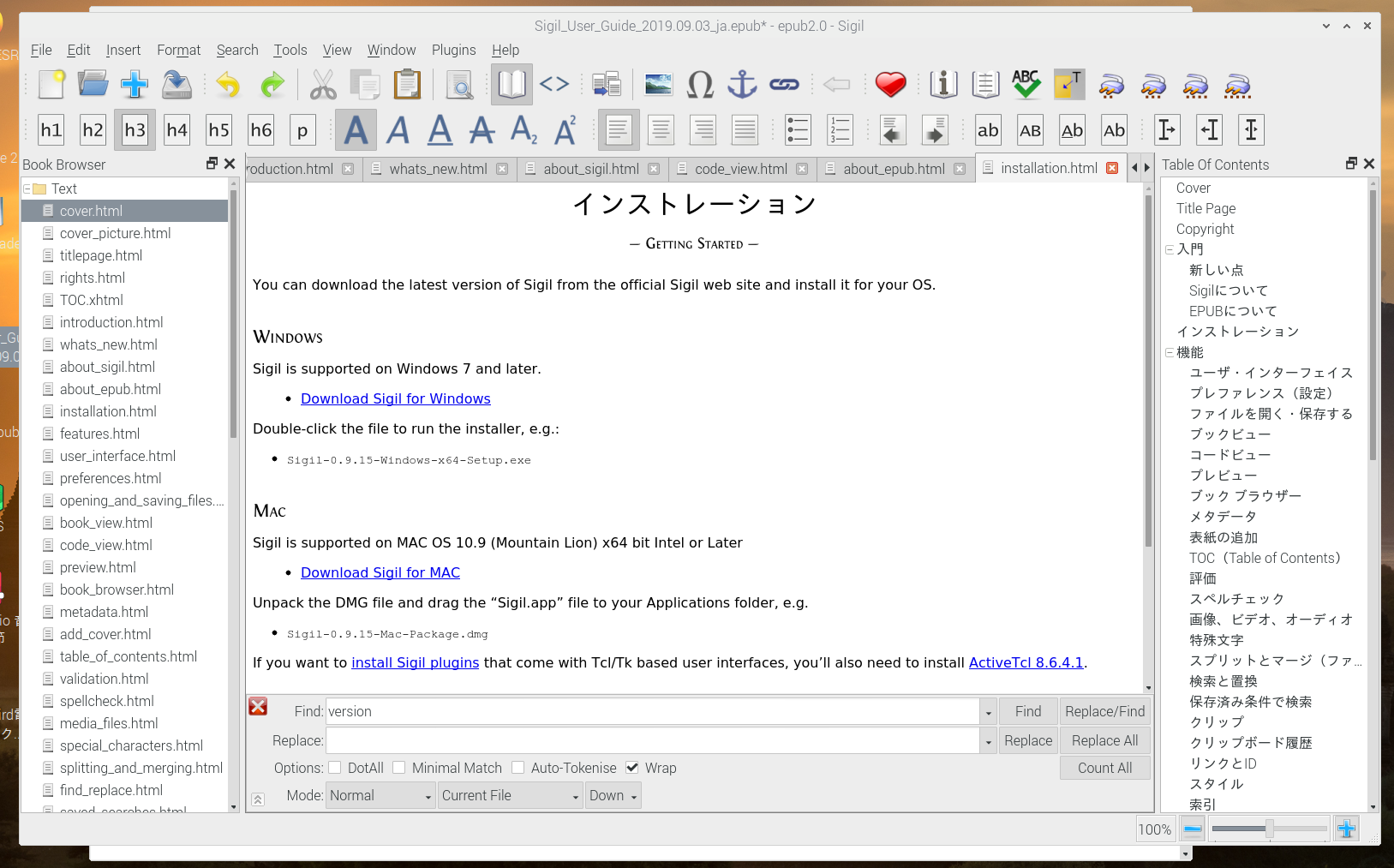Click the Find text field

pos(653,711)
